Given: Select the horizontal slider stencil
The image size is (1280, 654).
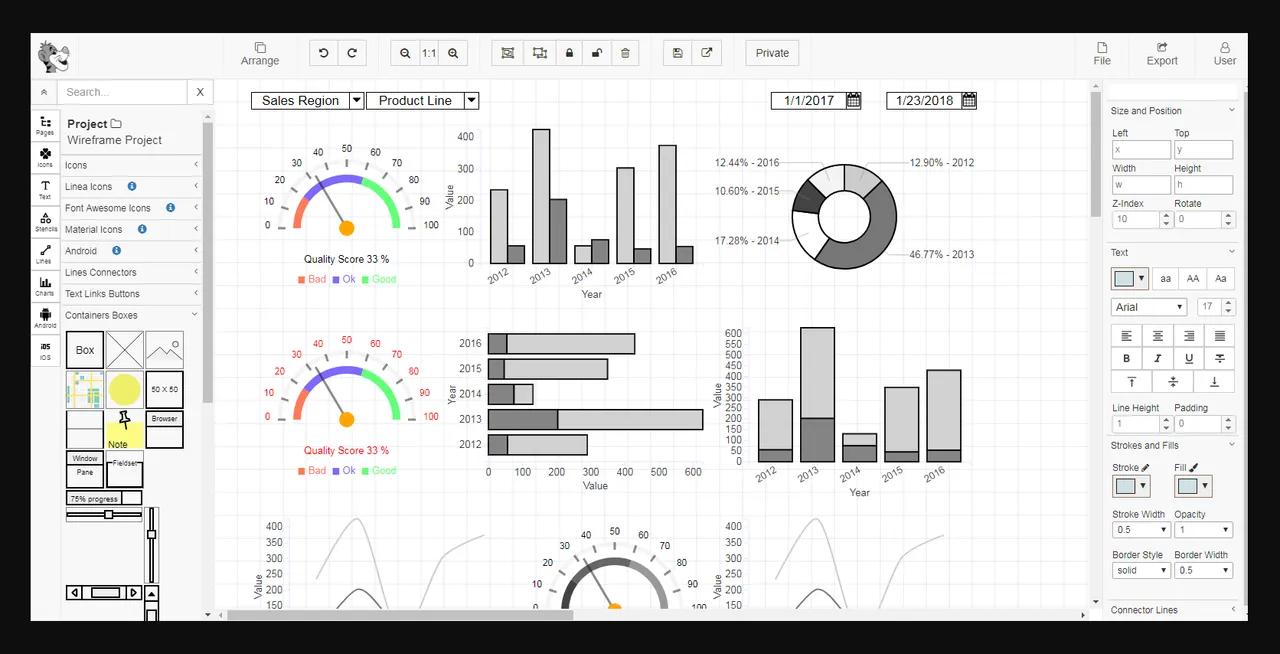Looking at the screenshot, I should click(104, 514).
